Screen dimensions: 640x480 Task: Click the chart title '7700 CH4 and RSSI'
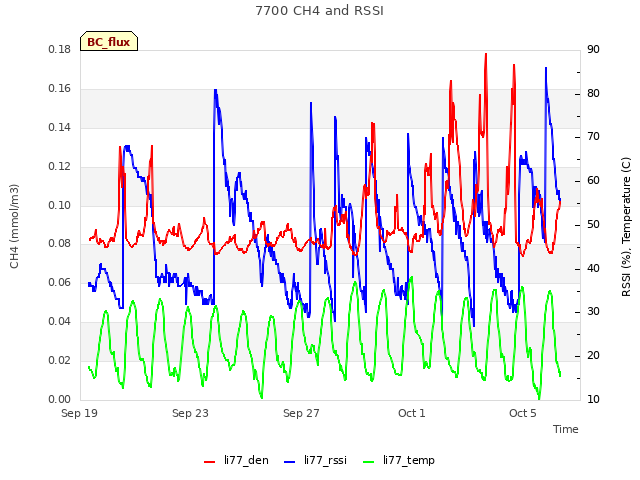pos(320,11)
